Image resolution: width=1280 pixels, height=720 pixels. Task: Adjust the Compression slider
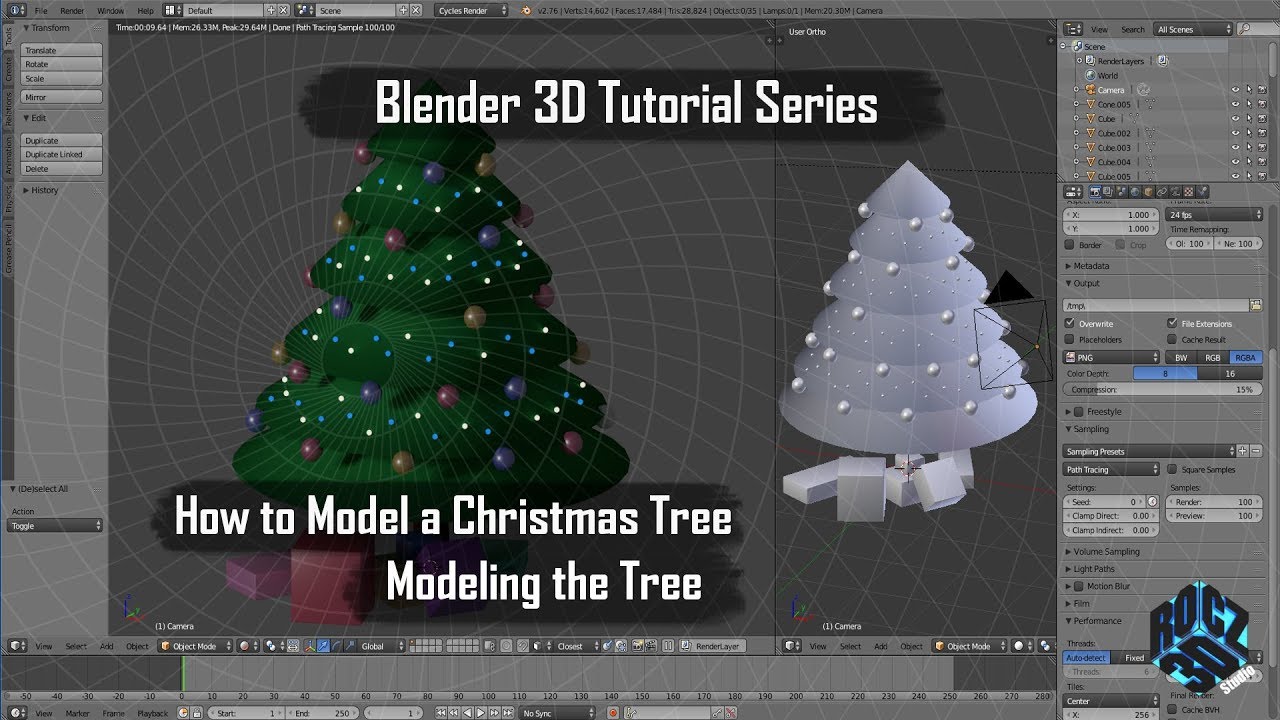1163,390
